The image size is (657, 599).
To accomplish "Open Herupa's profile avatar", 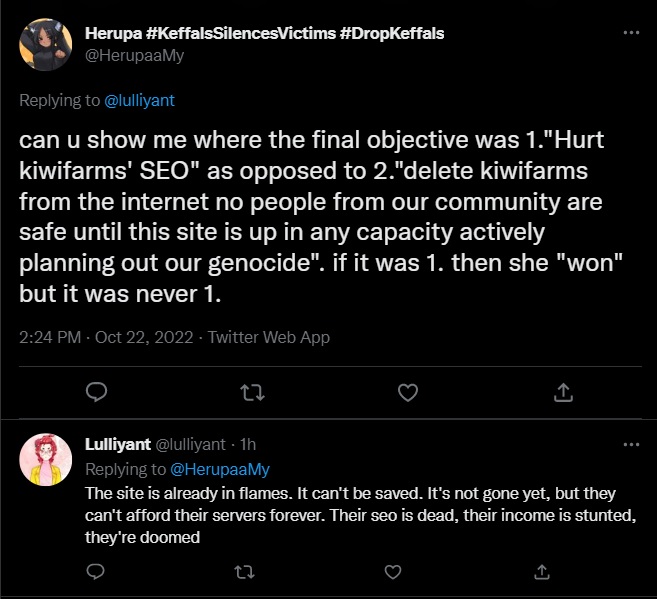I will click(x=46, y=45).
